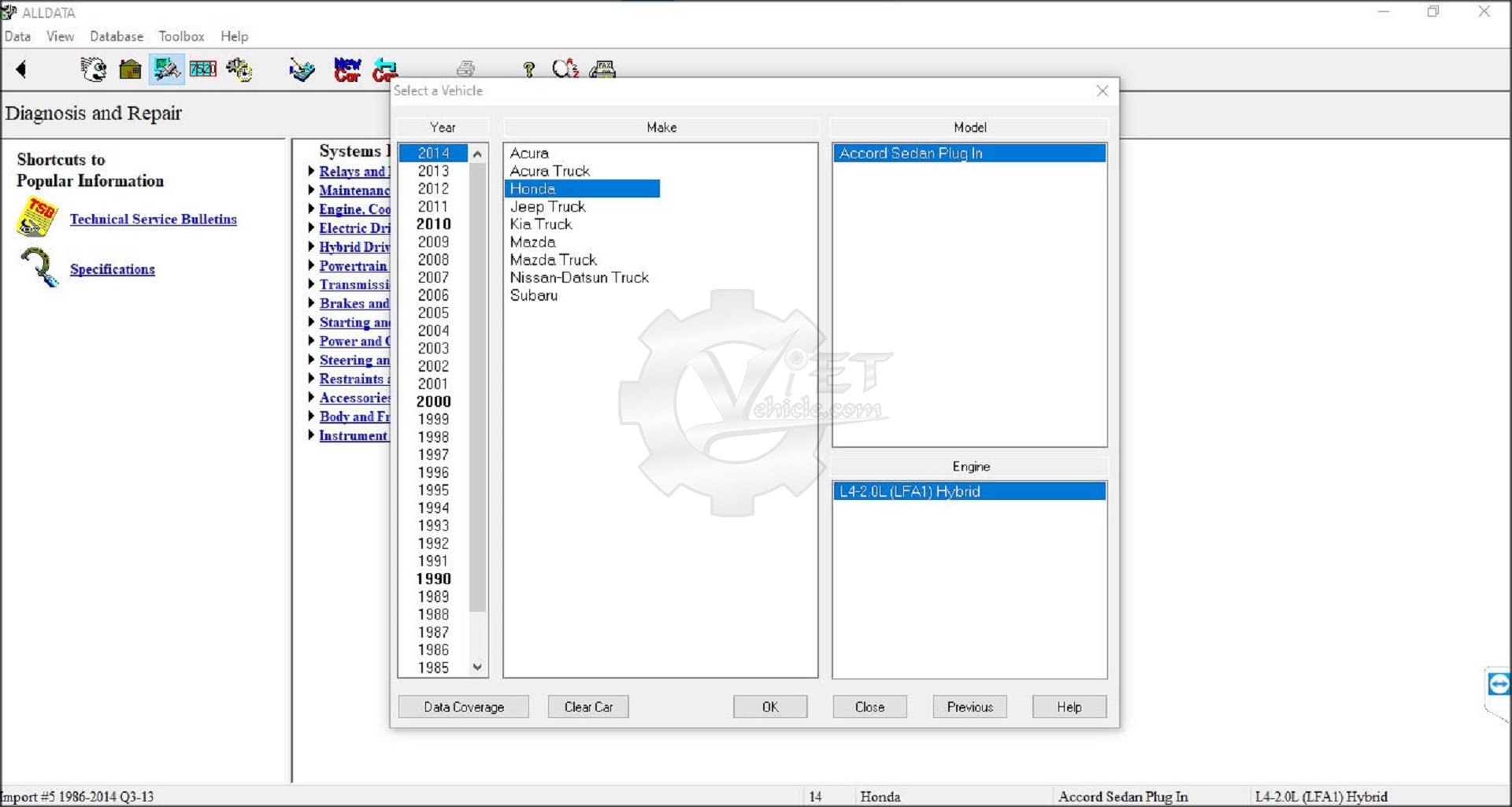Open the house icon in toolbar
Image resolution: width=1512 pixels, height=807 pixels.
click(x=130, y=69)
